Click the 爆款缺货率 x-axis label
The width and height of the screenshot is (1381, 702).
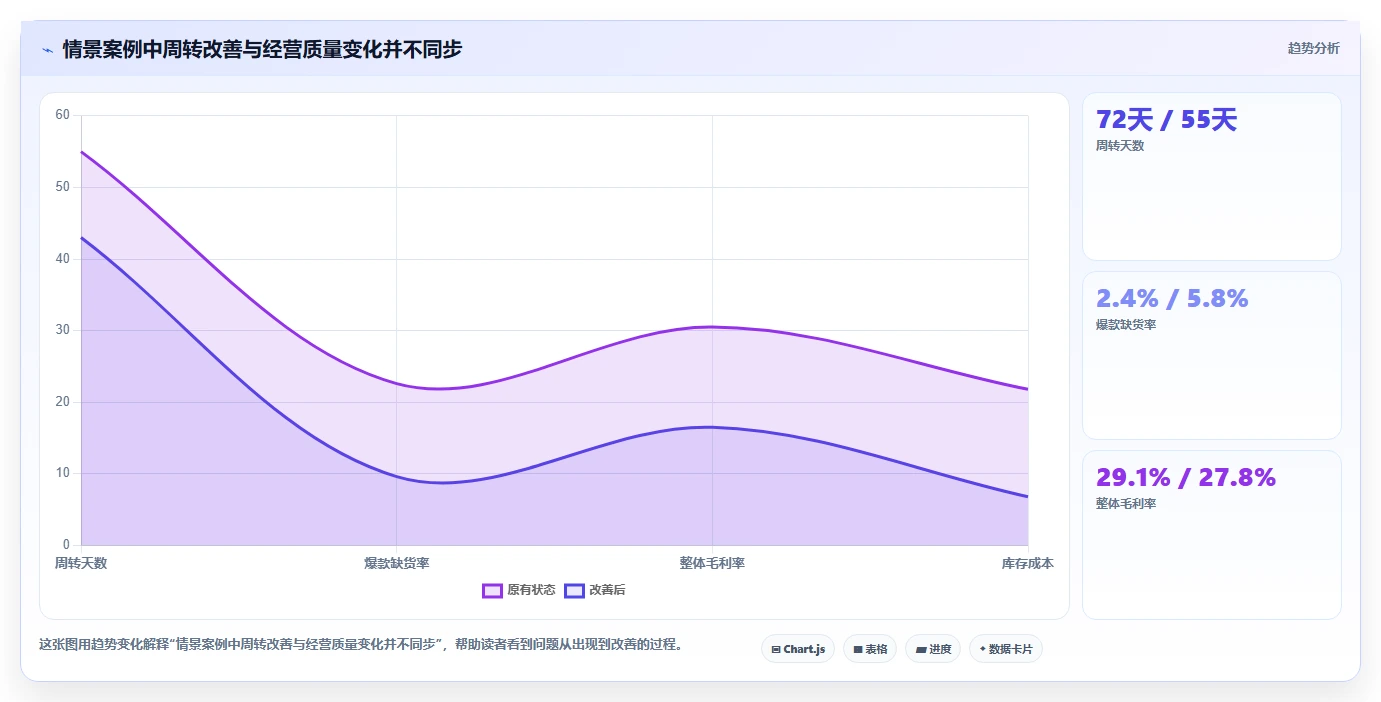pos(397,563)
